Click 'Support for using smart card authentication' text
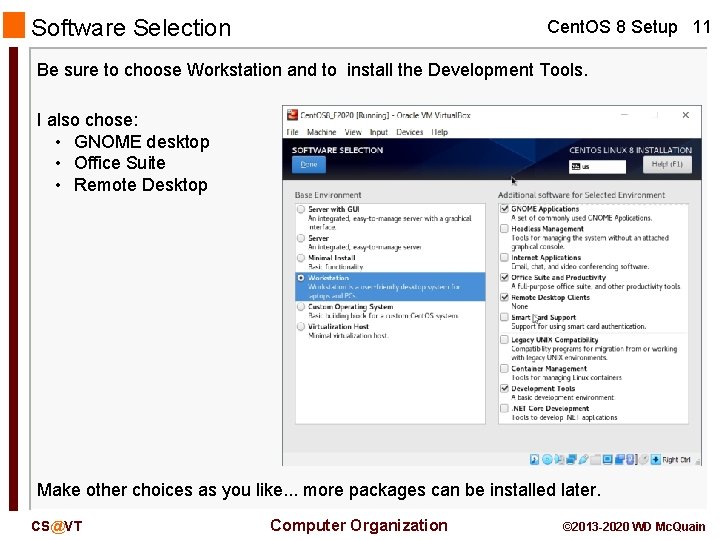 coord(579,326)
